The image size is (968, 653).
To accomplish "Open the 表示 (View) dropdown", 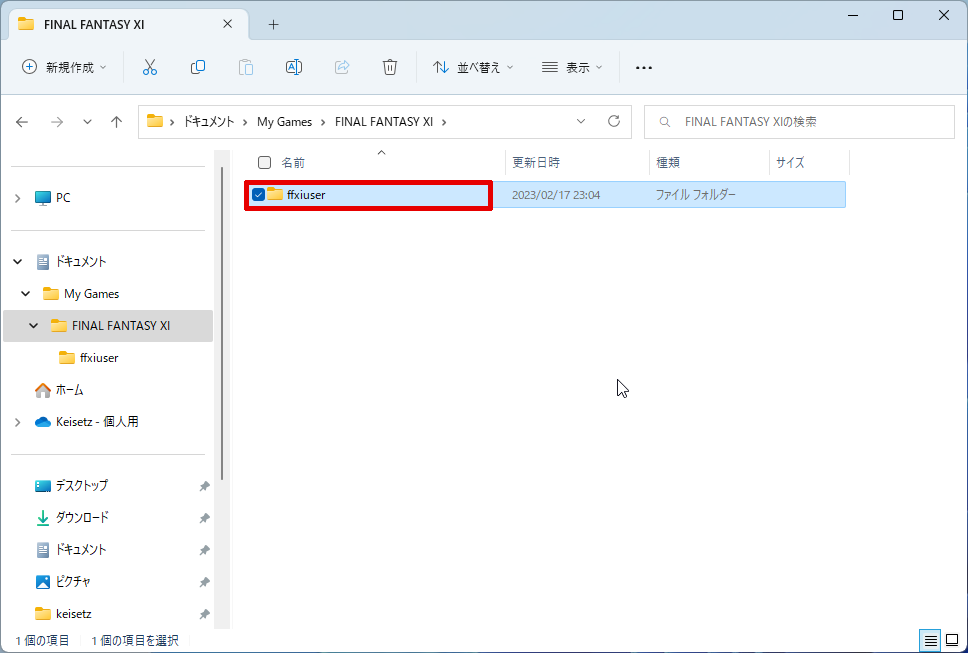I will [x=572, y=67].
